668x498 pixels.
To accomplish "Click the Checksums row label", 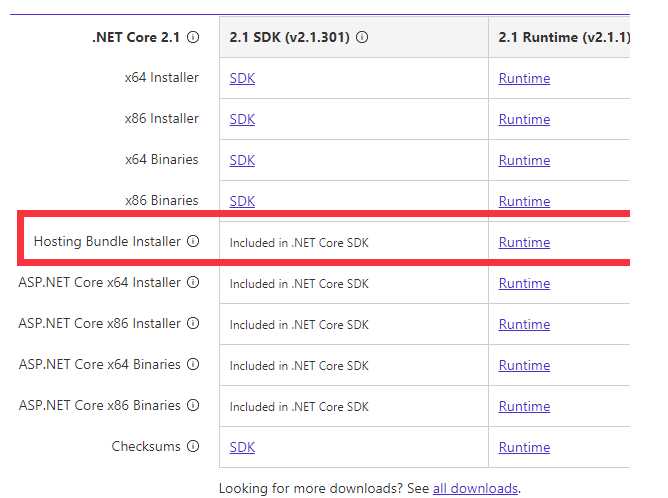I will [146, 446].
